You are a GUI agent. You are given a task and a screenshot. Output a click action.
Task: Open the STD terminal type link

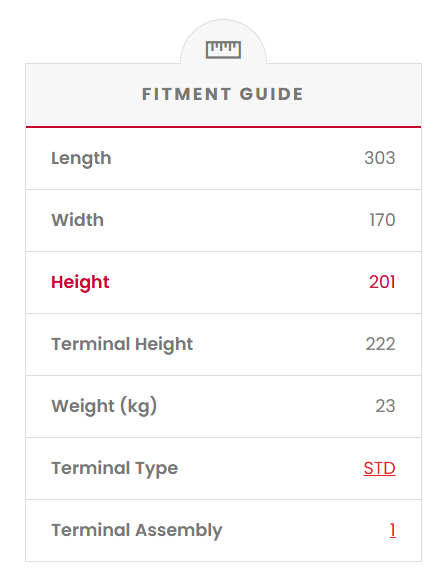(379, 468)
